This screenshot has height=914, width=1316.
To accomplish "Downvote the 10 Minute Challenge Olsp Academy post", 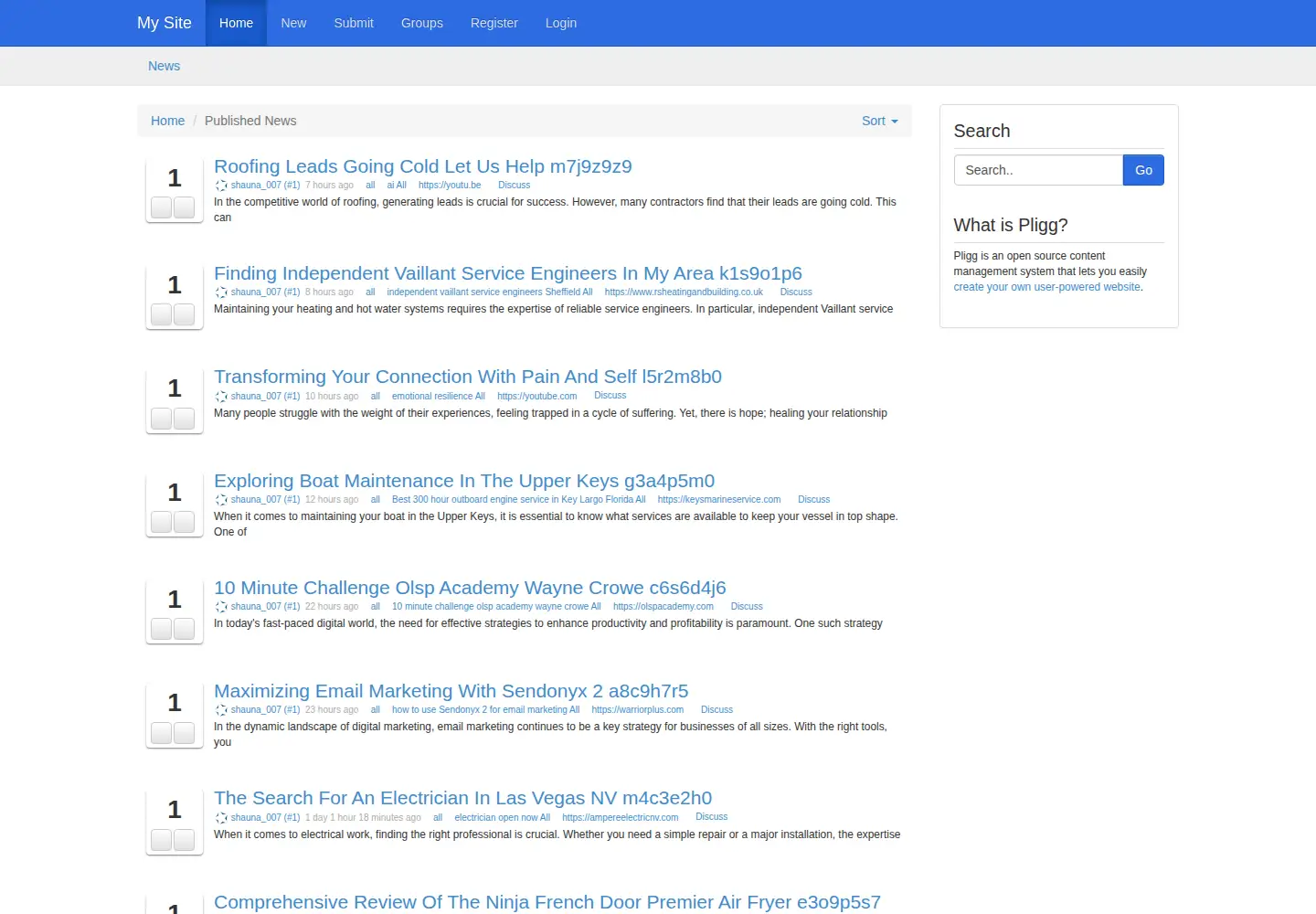I will coord(185,629).
